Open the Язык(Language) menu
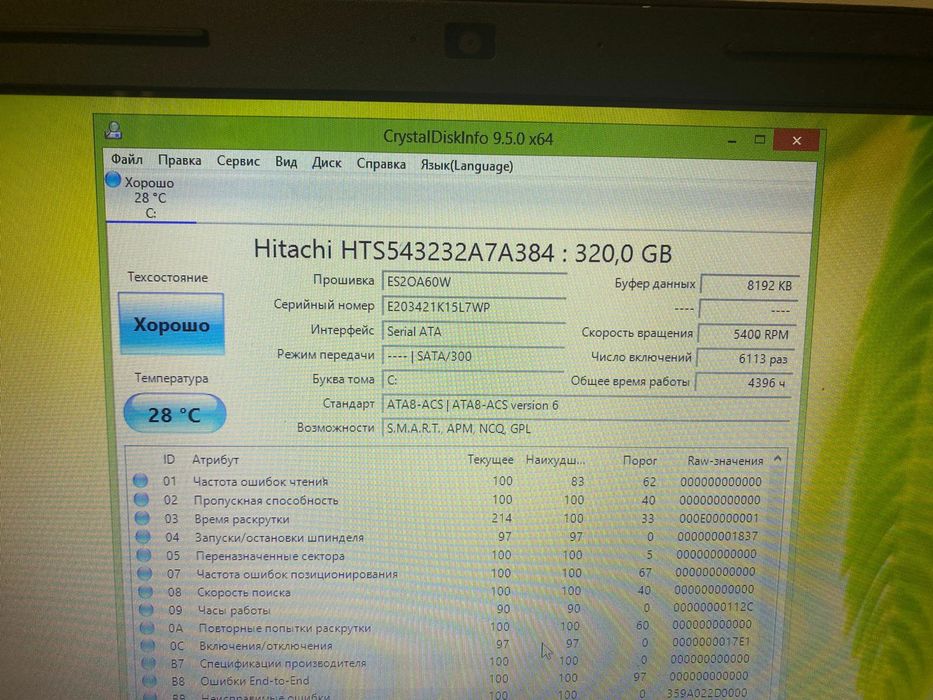The height and width of the screenshot is (700, 933). click(466, 165)
